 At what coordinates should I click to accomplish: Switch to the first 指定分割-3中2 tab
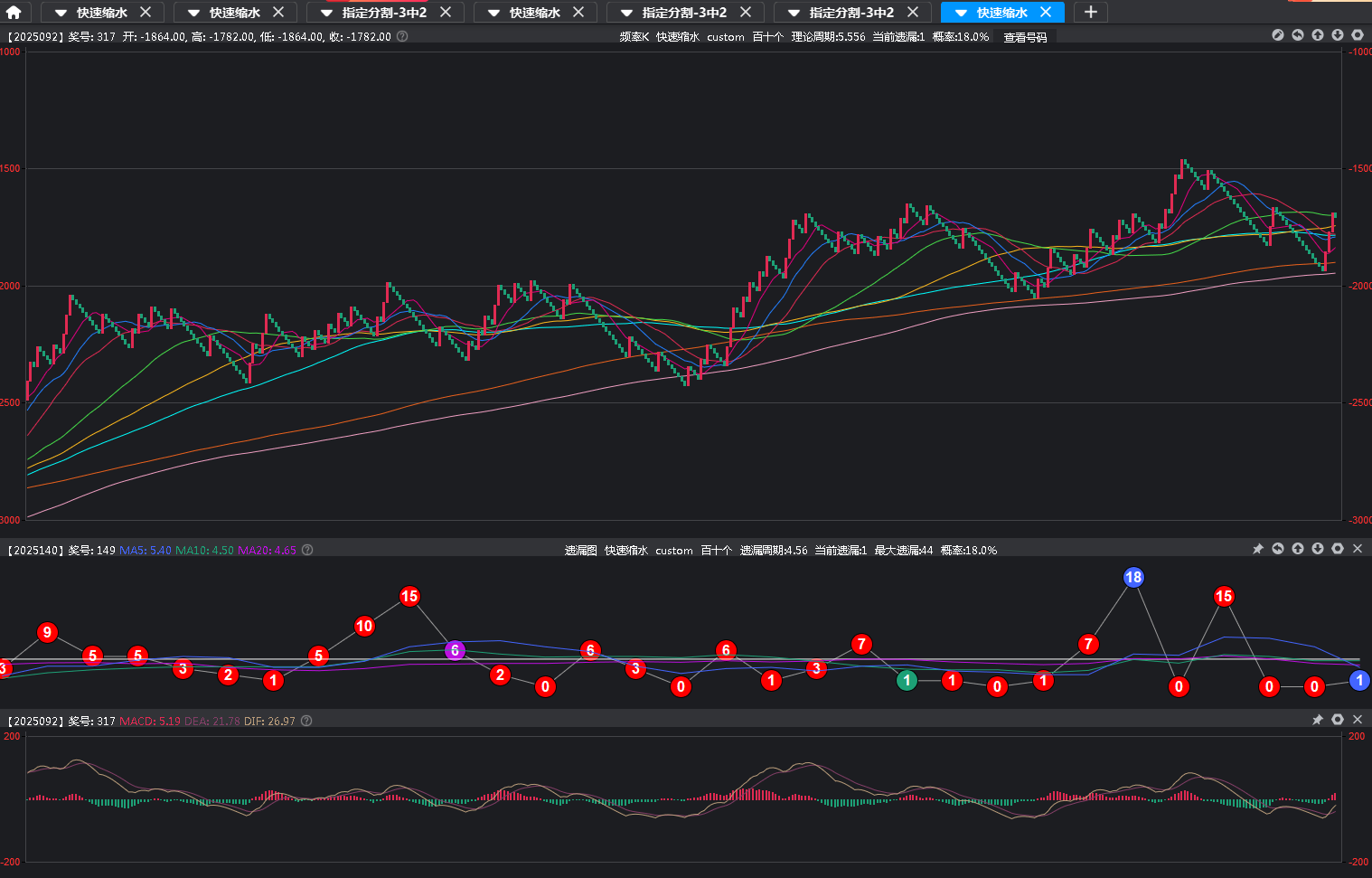(384, 13)
